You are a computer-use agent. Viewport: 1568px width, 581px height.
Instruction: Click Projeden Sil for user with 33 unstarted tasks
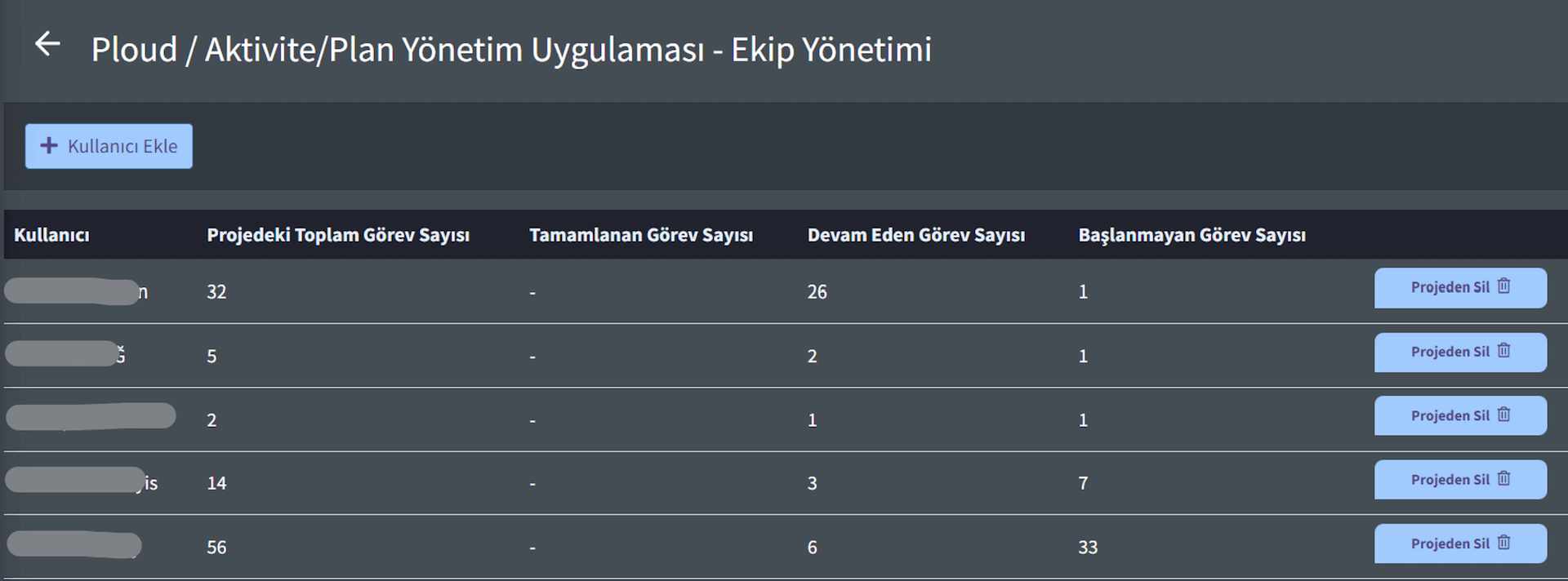(x=1460, y=543)
